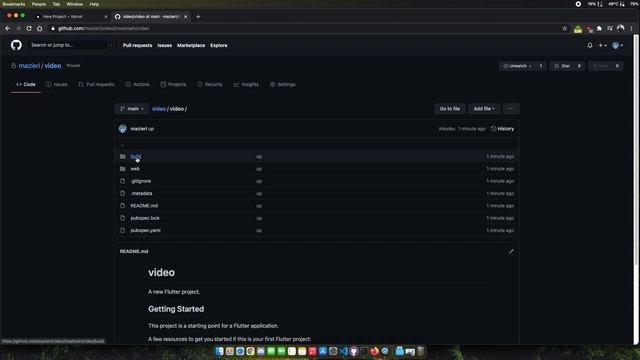
Task: Open the web folder
Action: click(x=135, y=169)
